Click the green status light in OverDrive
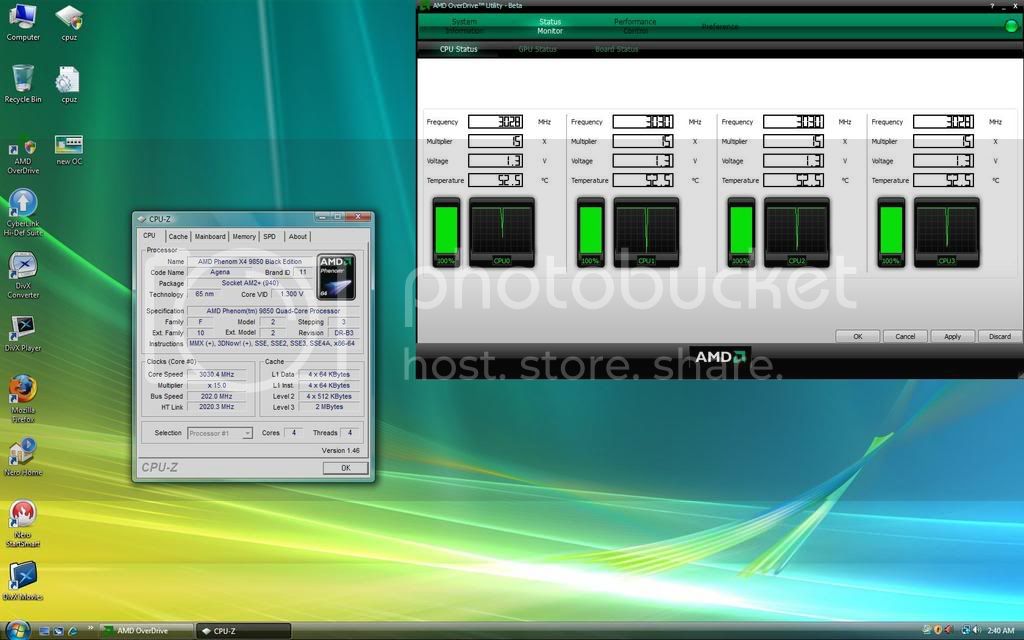The width and height of the screenshot is (1024, 640). click(1011, 26)
